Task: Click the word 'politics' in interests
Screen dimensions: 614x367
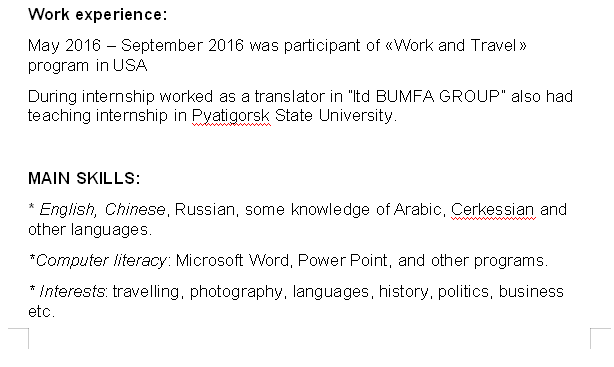Action: (x=463, y=292)
